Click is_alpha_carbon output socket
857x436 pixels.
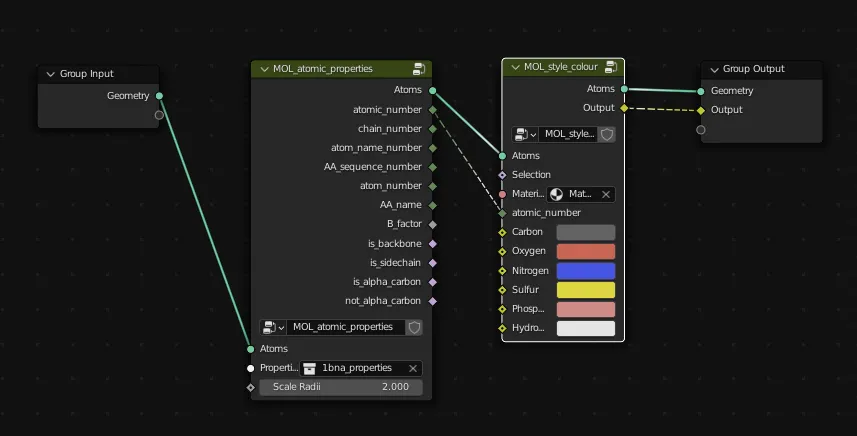click(x=432, y=282)
